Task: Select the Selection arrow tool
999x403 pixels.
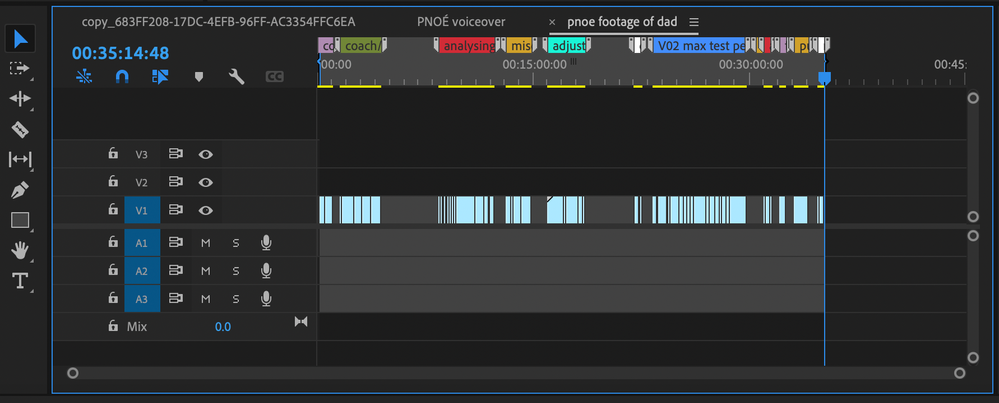Action: click(x=20, y=38)
